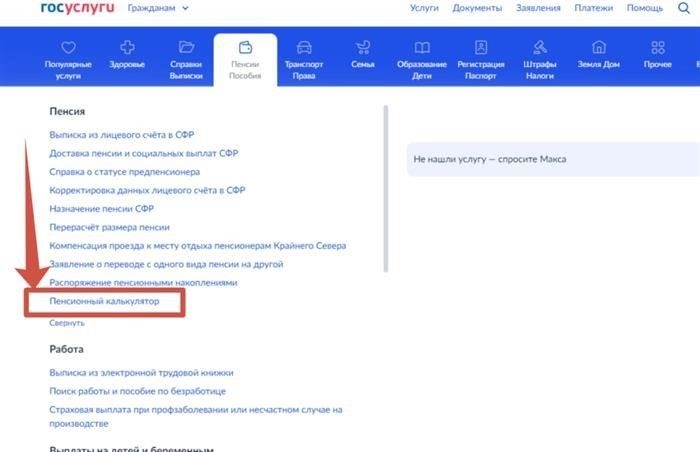Open the Справки Выписки folder icon

click(x=186, y=47)
